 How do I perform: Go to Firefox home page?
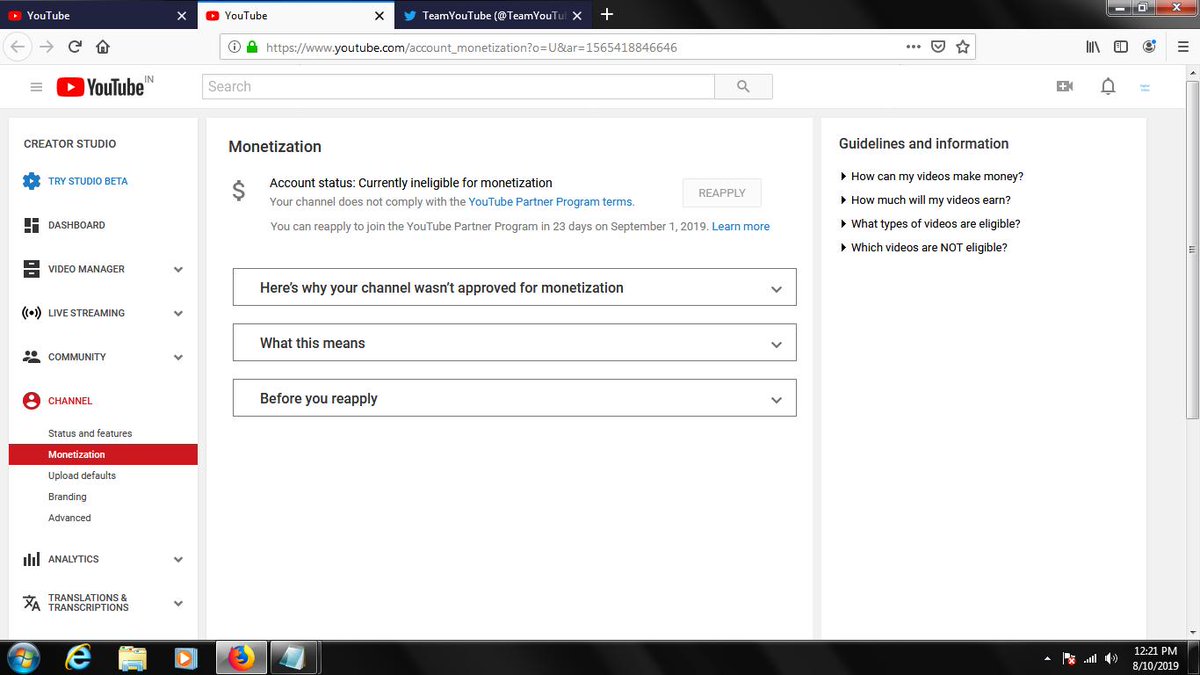103,46
